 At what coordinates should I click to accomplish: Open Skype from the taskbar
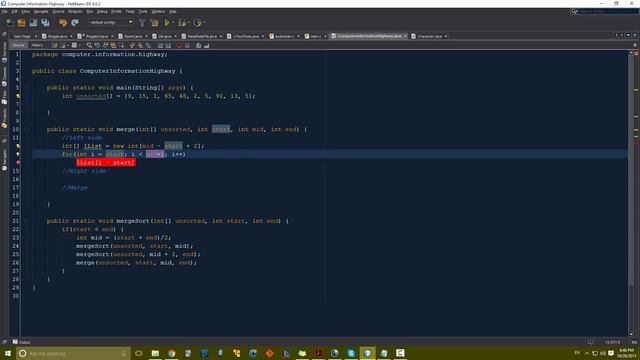(351, 353)
